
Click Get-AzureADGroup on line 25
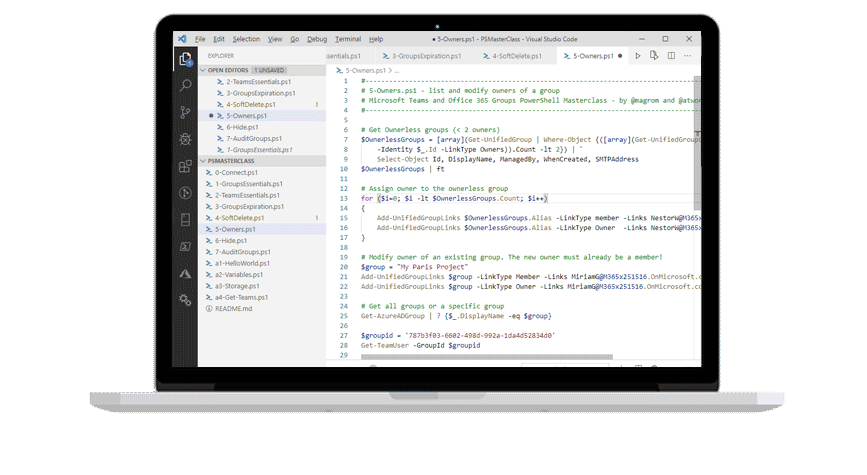(393, 316)
